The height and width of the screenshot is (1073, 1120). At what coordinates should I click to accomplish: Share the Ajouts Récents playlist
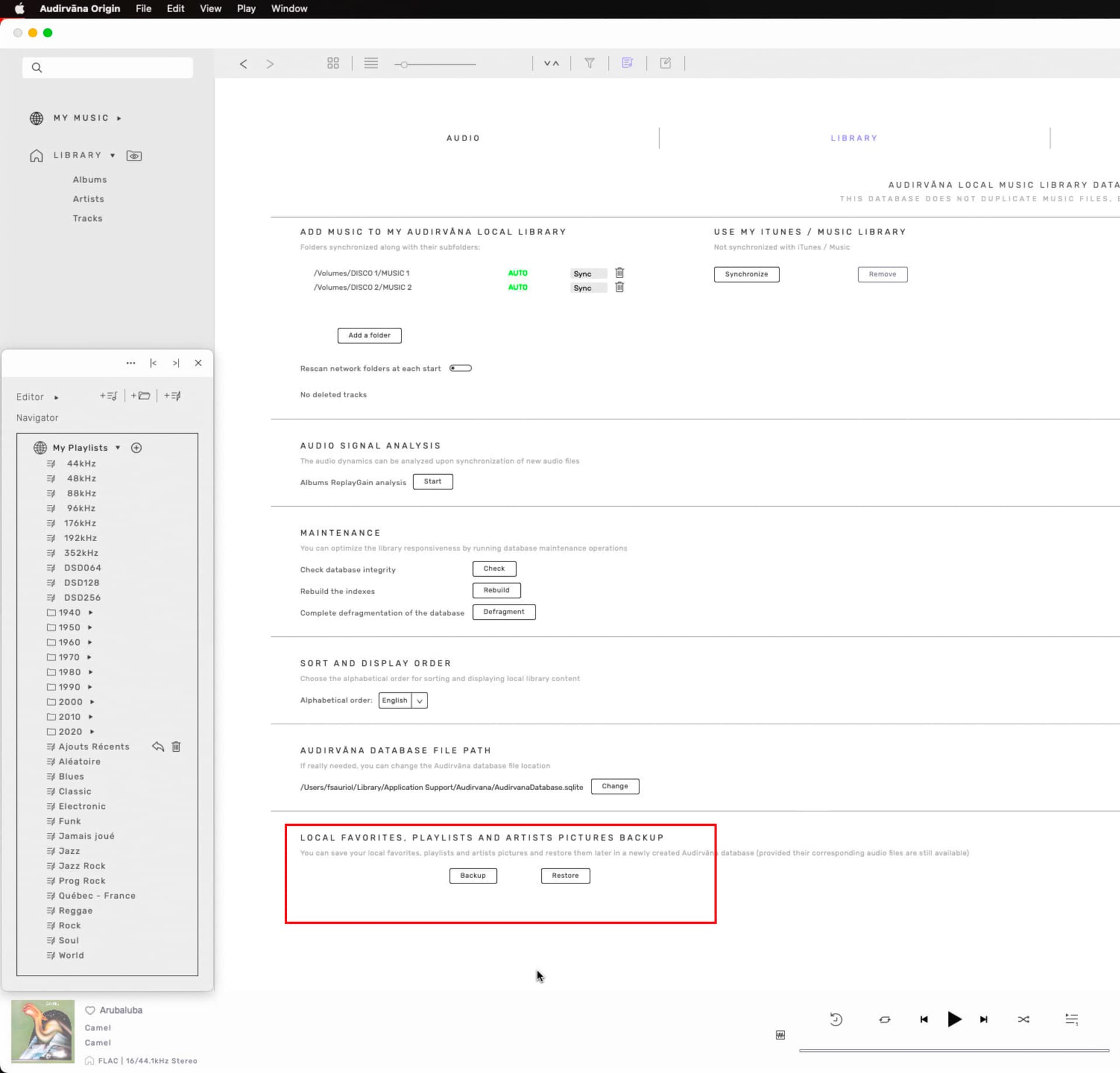pos(158,746)
